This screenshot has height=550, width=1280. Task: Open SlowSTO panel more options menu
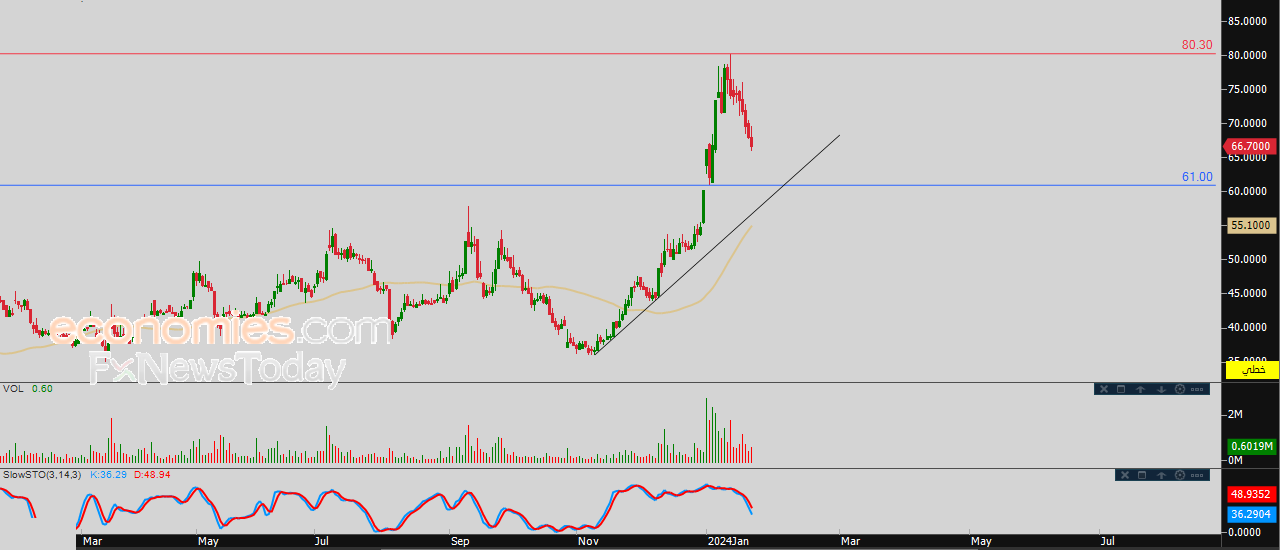click(x=1197, y=475)
